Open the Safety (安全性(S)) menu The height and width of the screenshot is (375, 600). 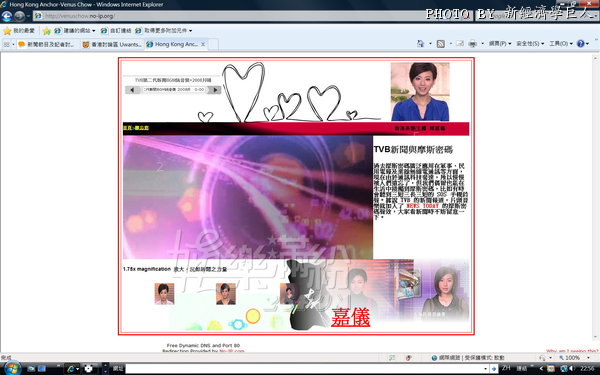point(530,44)
